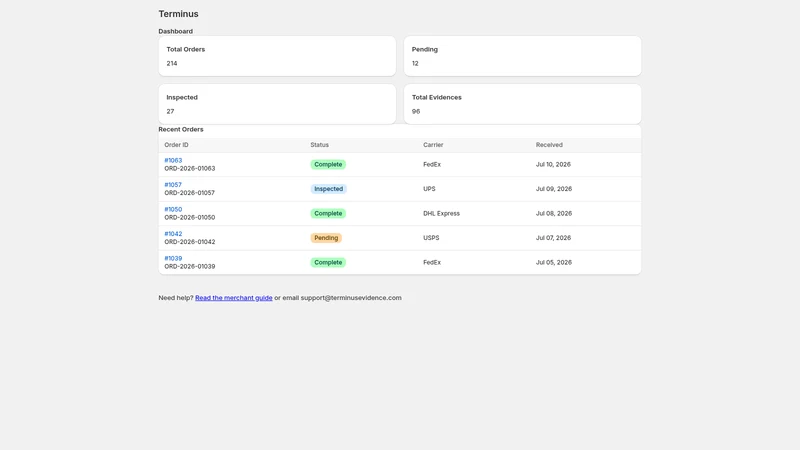Click the 'DHL Express' carrier cell
This screenshot has width=800, height=450.
[441, 213]
